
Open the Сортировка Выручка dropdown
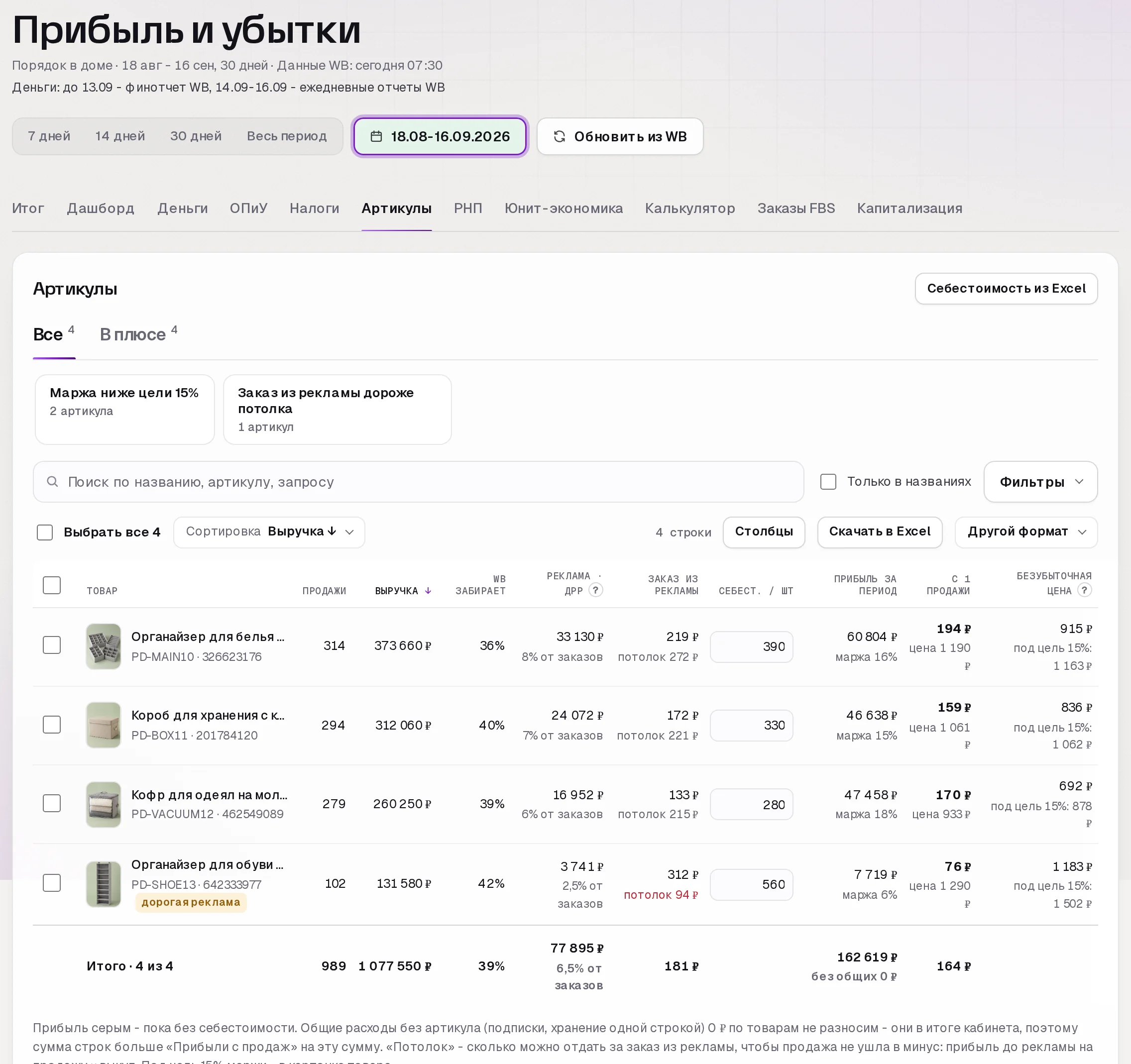[269, 532]
